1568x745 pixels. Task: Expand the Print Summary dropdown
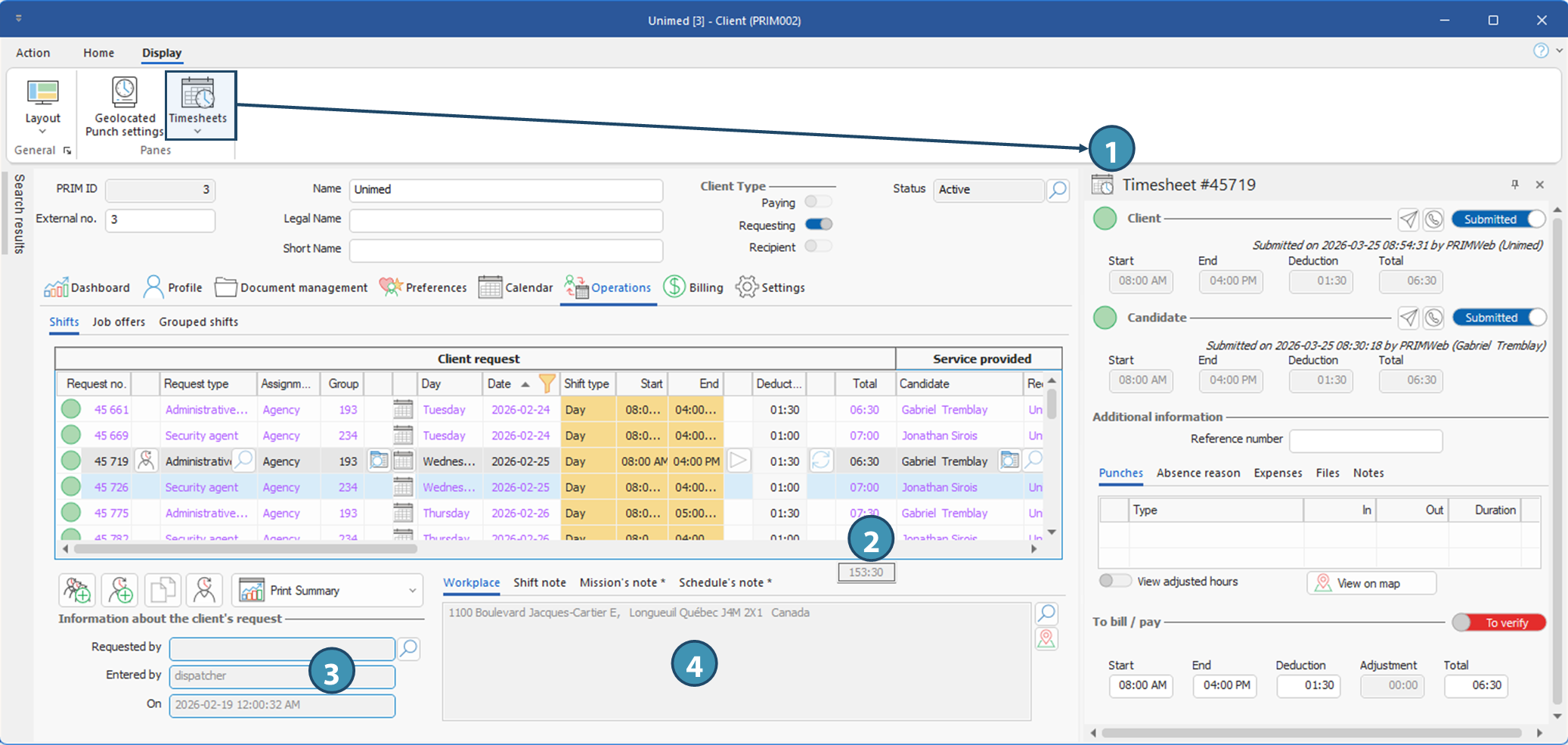point(412,591)
